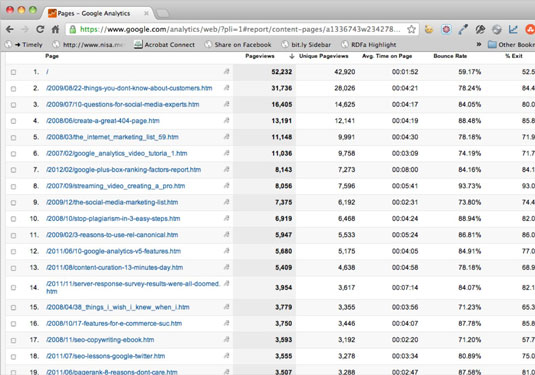Open external link icon for streaming_video_creating row
Image resolution: width=535 pixels, height=375 pixels.
pos(226,186)
